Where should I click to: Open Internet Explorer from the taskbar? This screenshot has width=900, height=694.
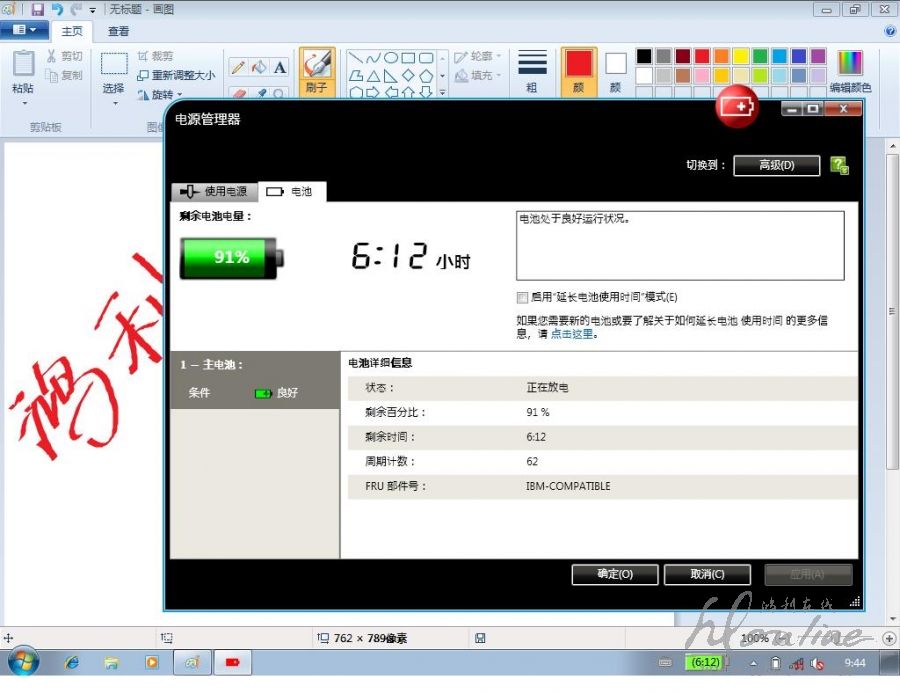(x=72, y=662)
